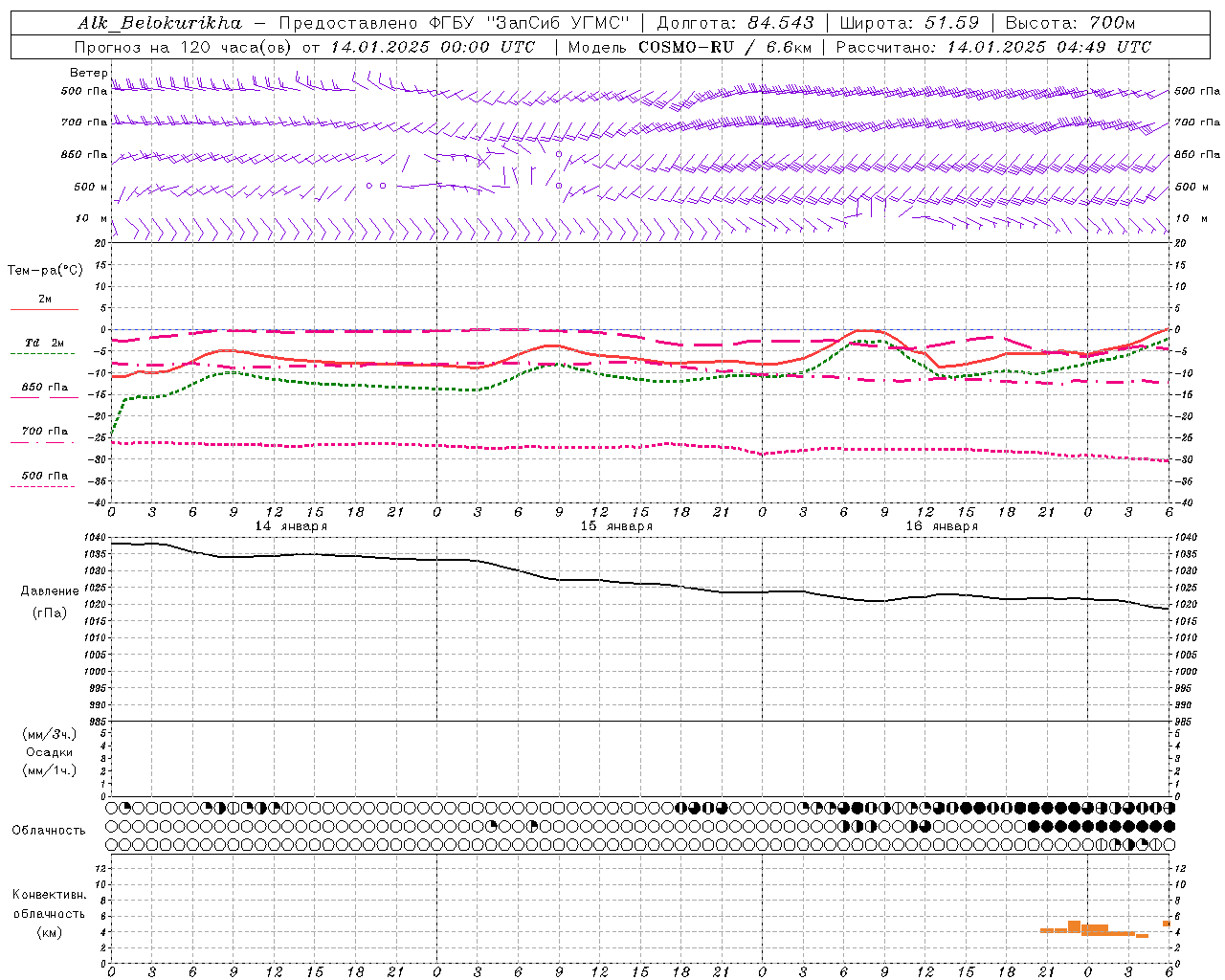Click 'Прогноз на 120 часа(ов)' forecast text
Viewport: 1225px width, 980px height.
[x=184, y=47]
